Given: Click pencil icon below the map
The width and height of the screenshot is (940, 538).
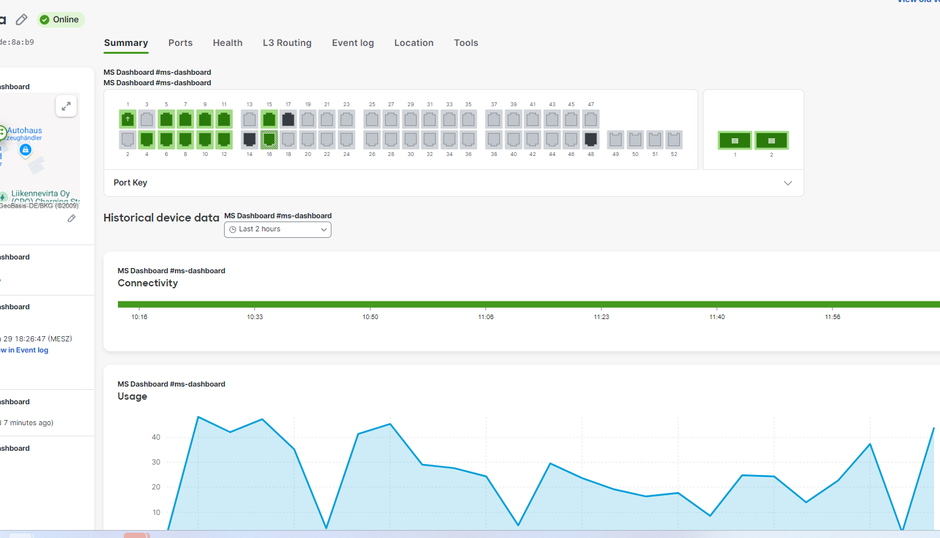Looking at the screenshot, I should pyautogui.click(x=71, y=218).
